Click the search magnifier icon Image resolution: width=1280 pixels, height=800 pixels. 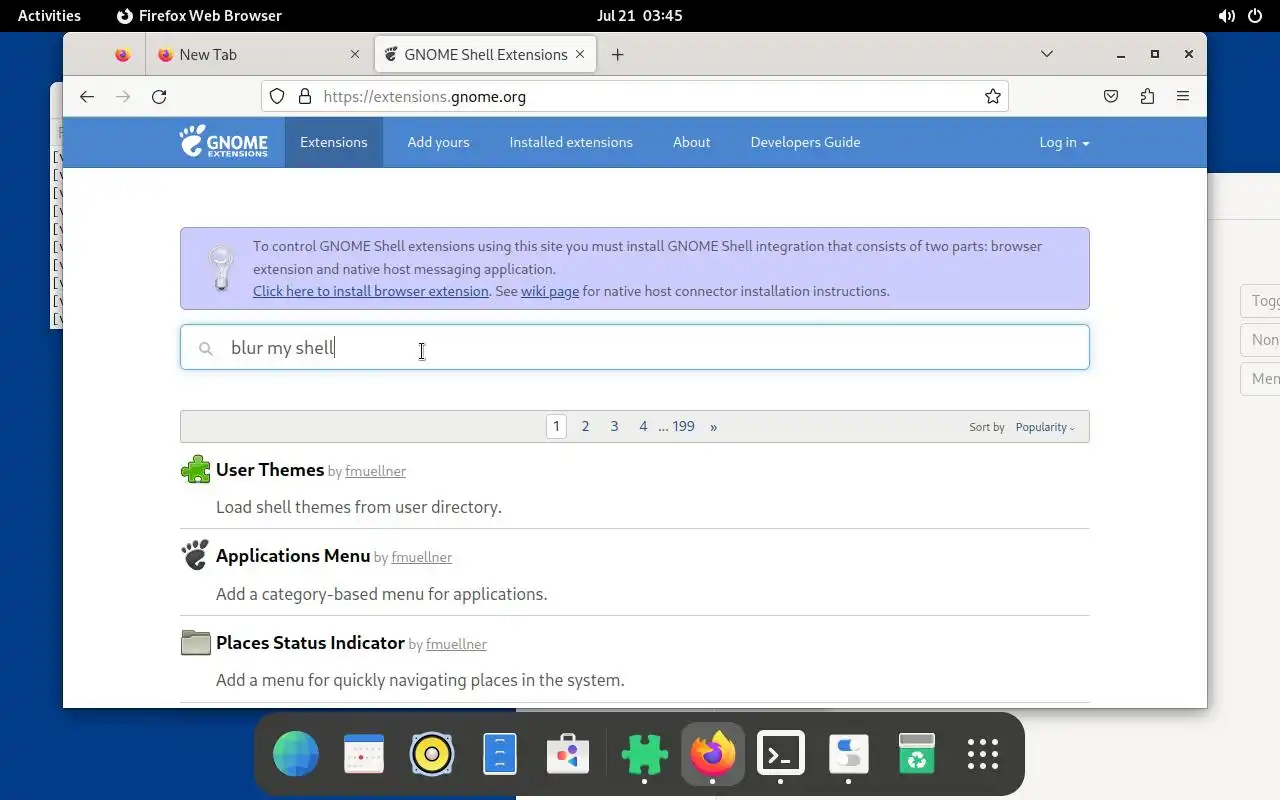206,348
